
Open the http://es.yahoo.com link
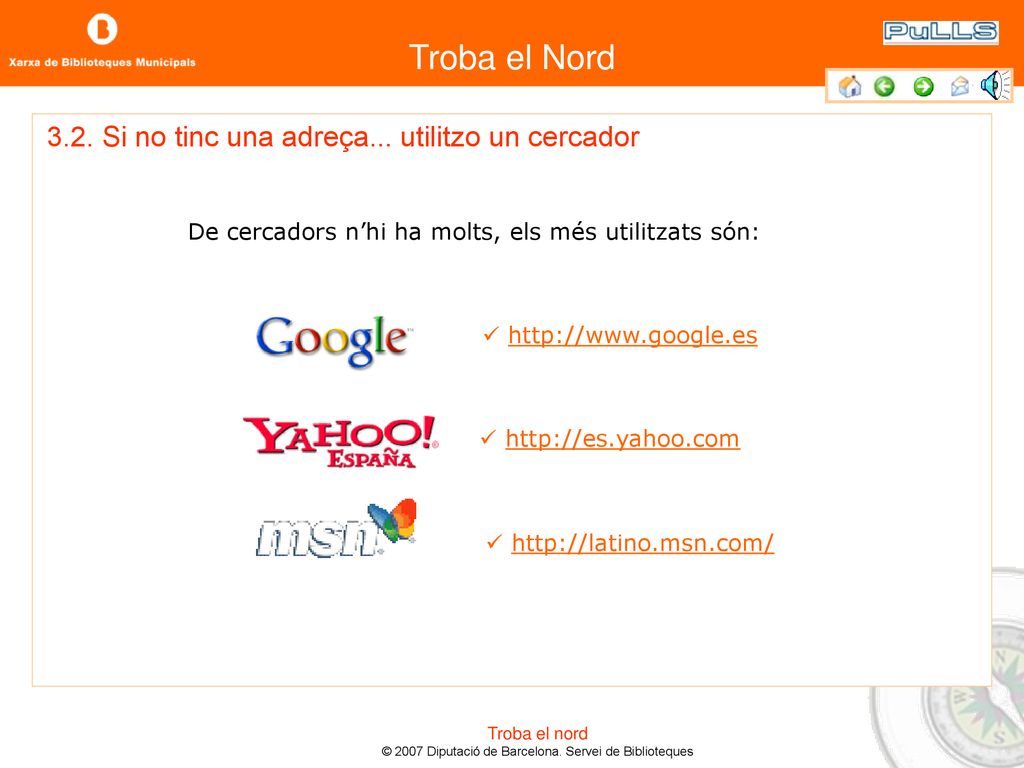coord(622,438)
